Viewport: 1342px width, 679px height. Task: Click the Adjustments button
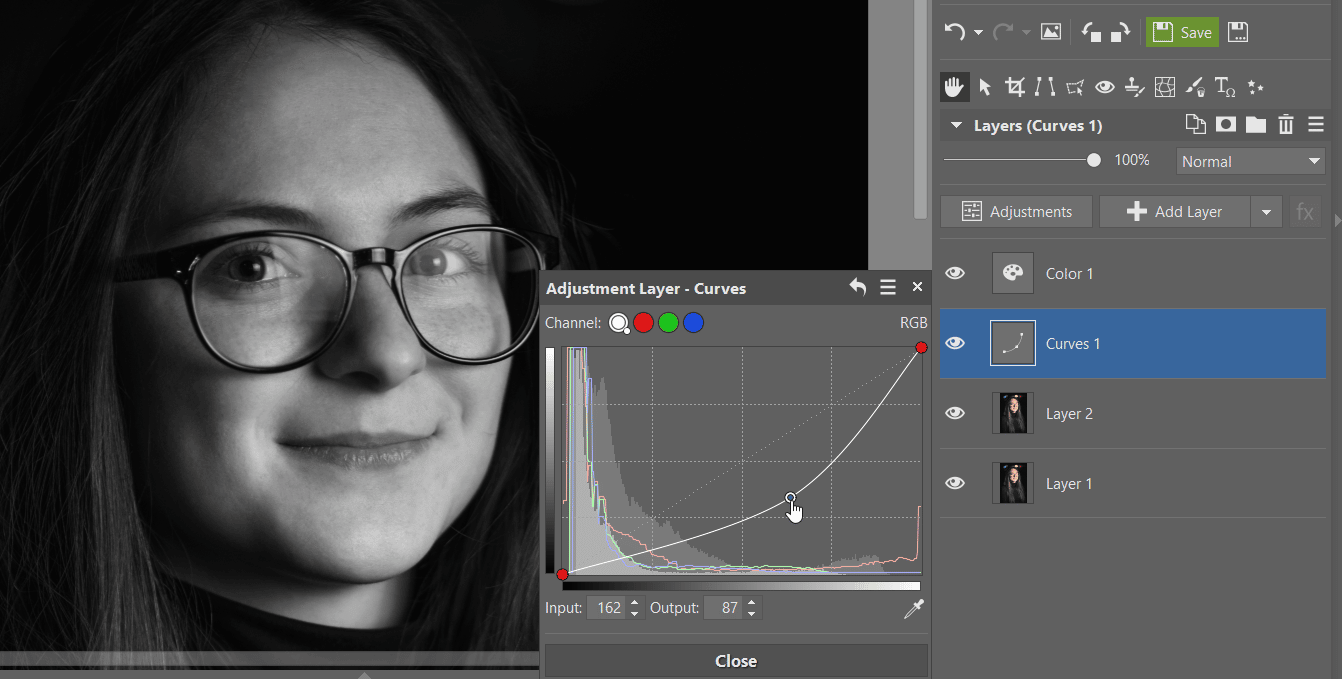(x=1016, y=212)
